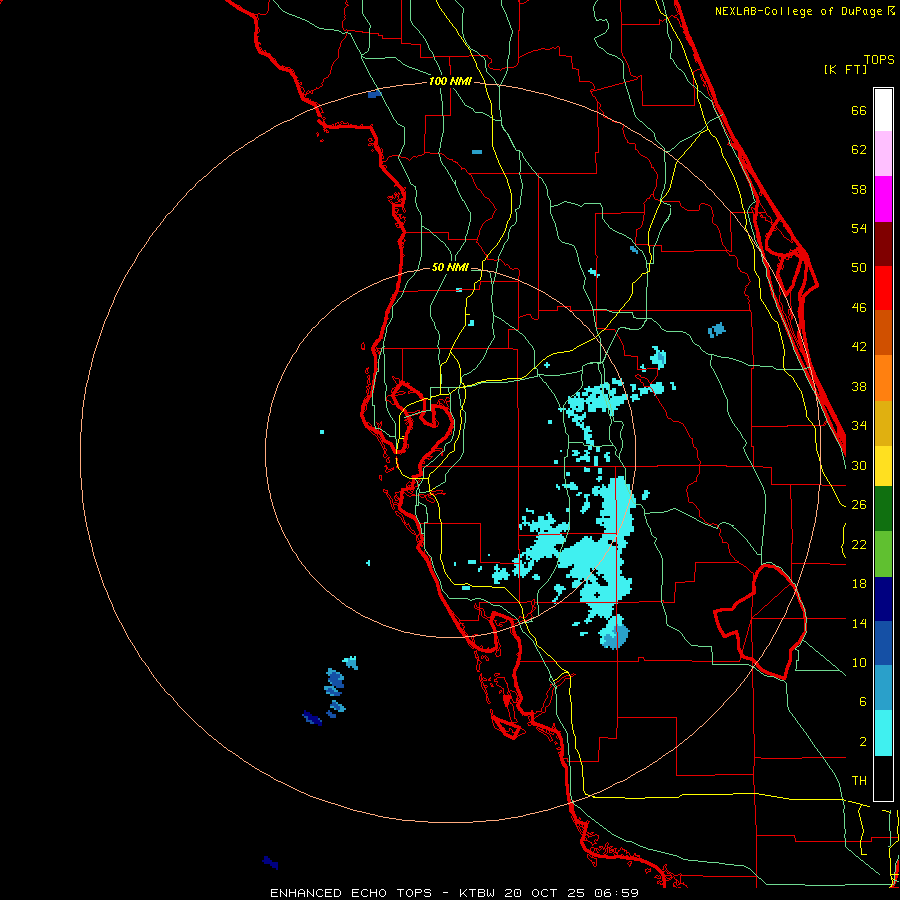900x900 pixels.
Task: Click the '100 NMI' range ring label
Action: (x=450, y=82)
